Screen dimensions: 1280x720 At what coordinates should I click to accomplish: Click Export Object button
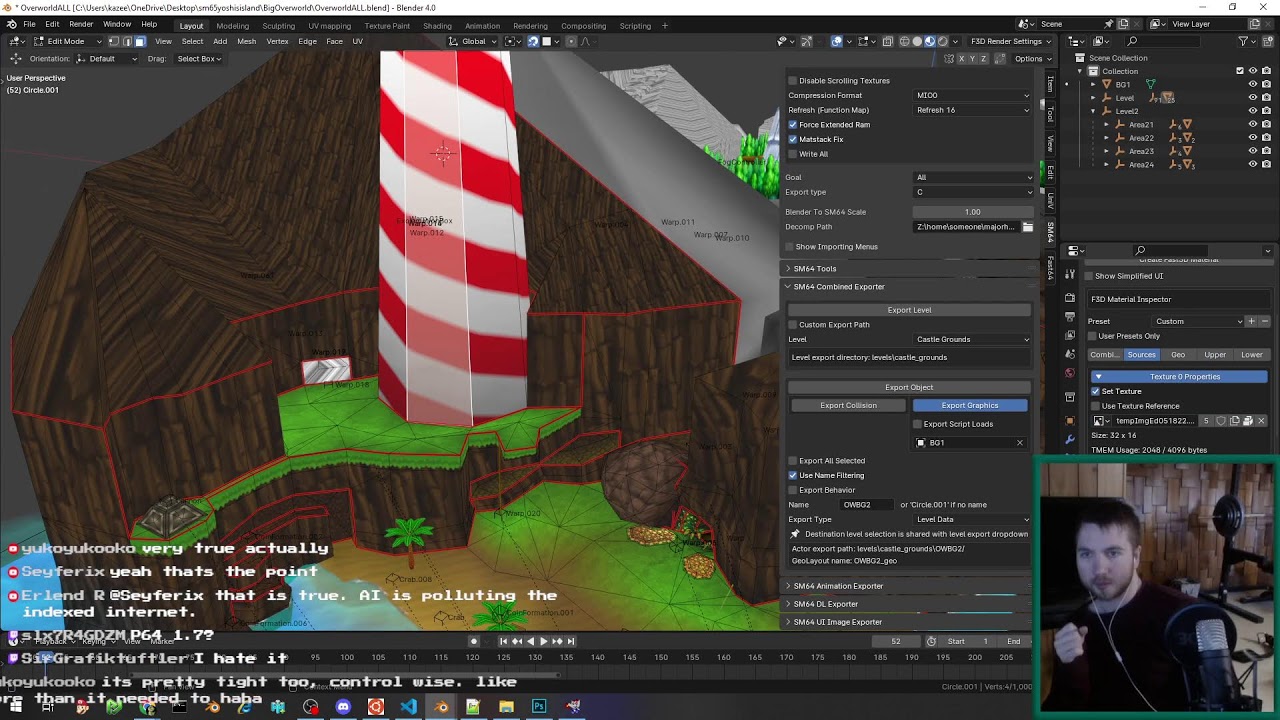pyautogui.click(x=909, y=387)
